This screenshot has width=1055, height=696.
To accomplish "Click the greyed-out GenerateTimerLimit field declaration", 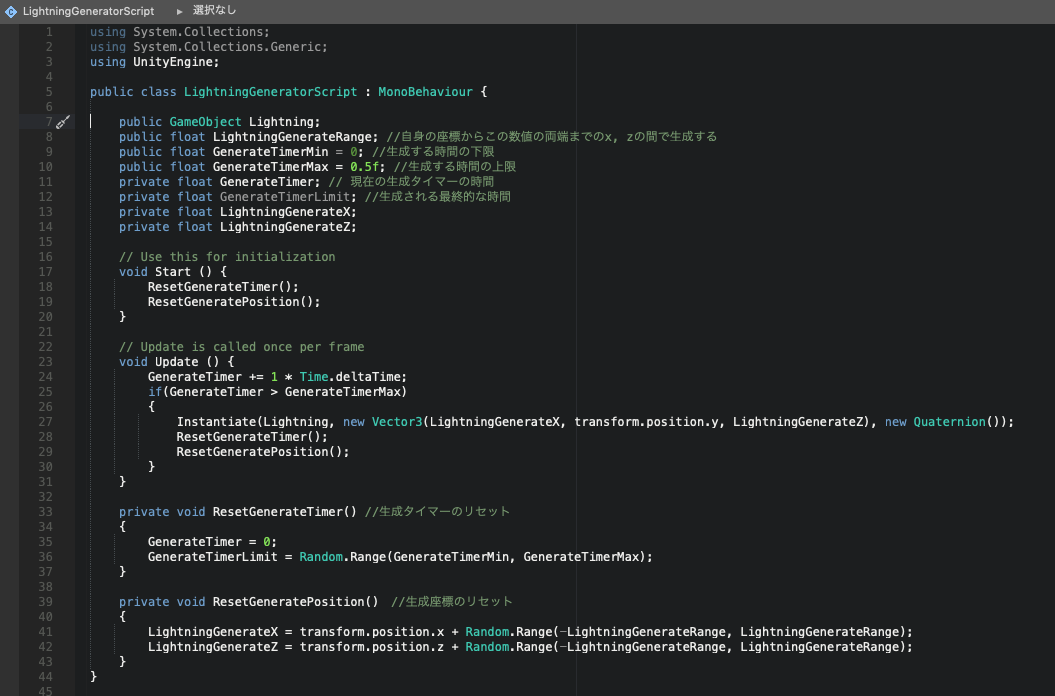I will [x=285, y=197].
